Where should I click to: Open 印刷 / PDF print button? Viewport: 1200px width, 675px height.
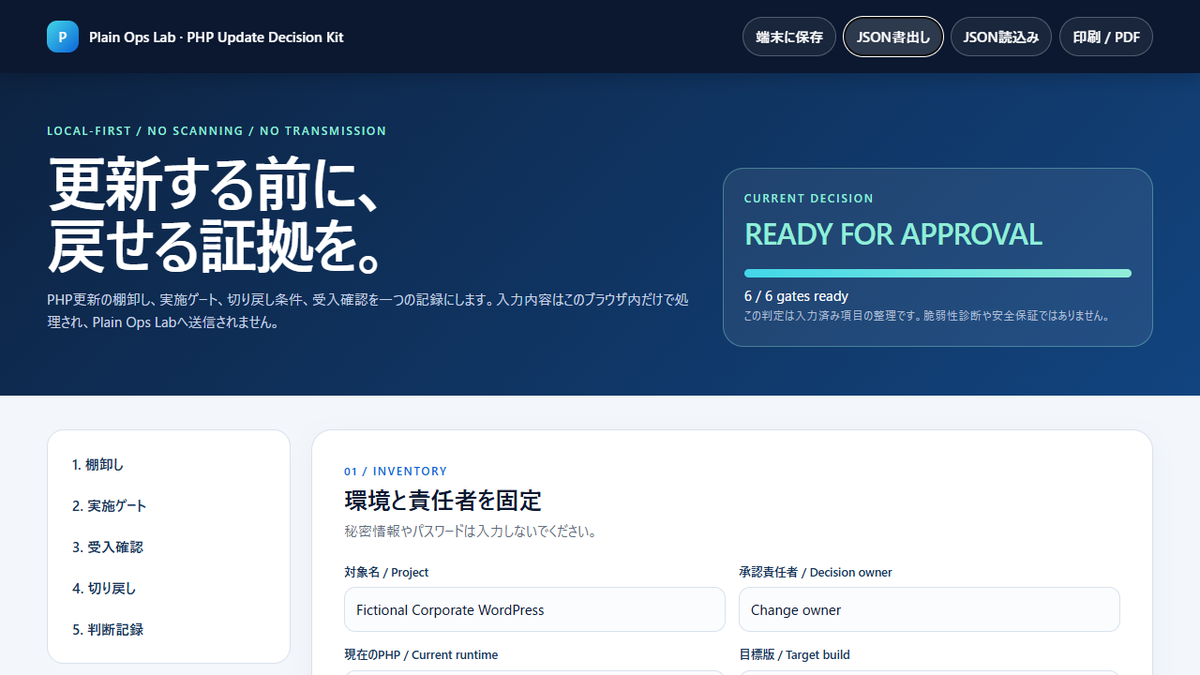coord(1106,37)
